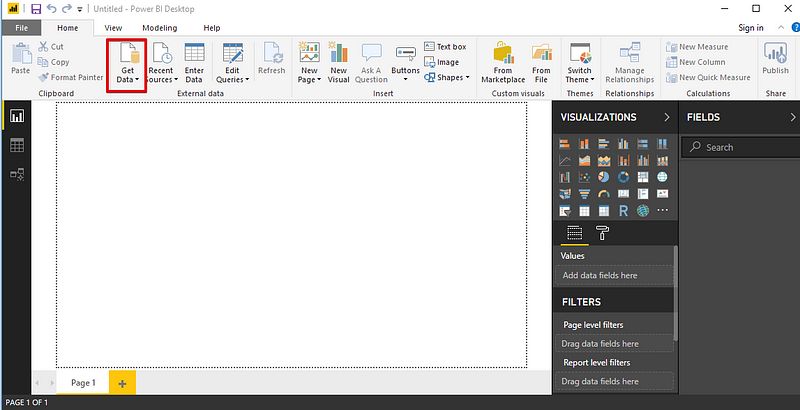Open Customize Quick Access Toolbar dropdown
800x410 pixels.
pyautogui.click(x=80, y=9)
